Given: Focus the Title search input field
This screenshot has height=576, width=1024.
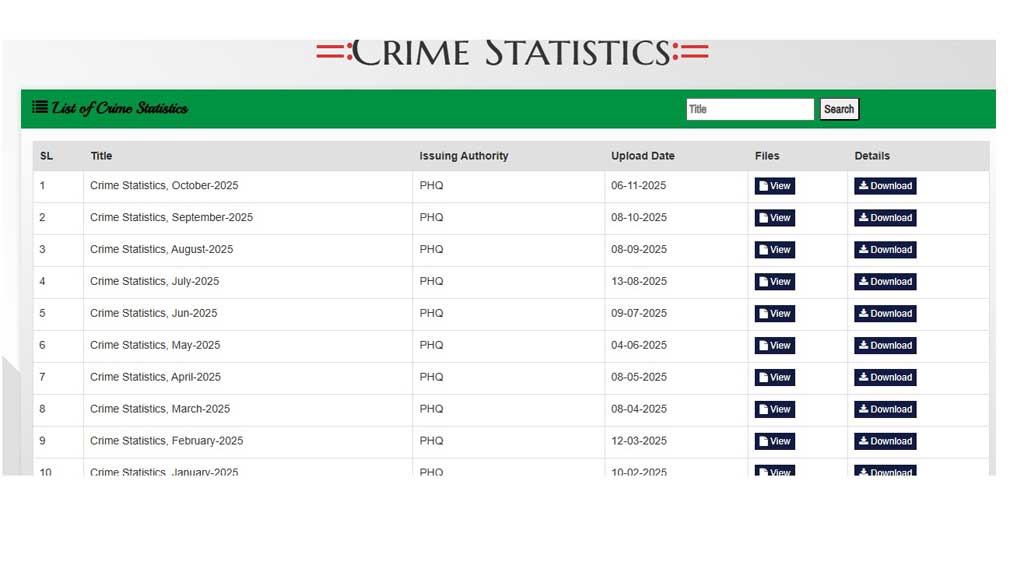Looking at the screenshot, I should (x=749, y=109).
